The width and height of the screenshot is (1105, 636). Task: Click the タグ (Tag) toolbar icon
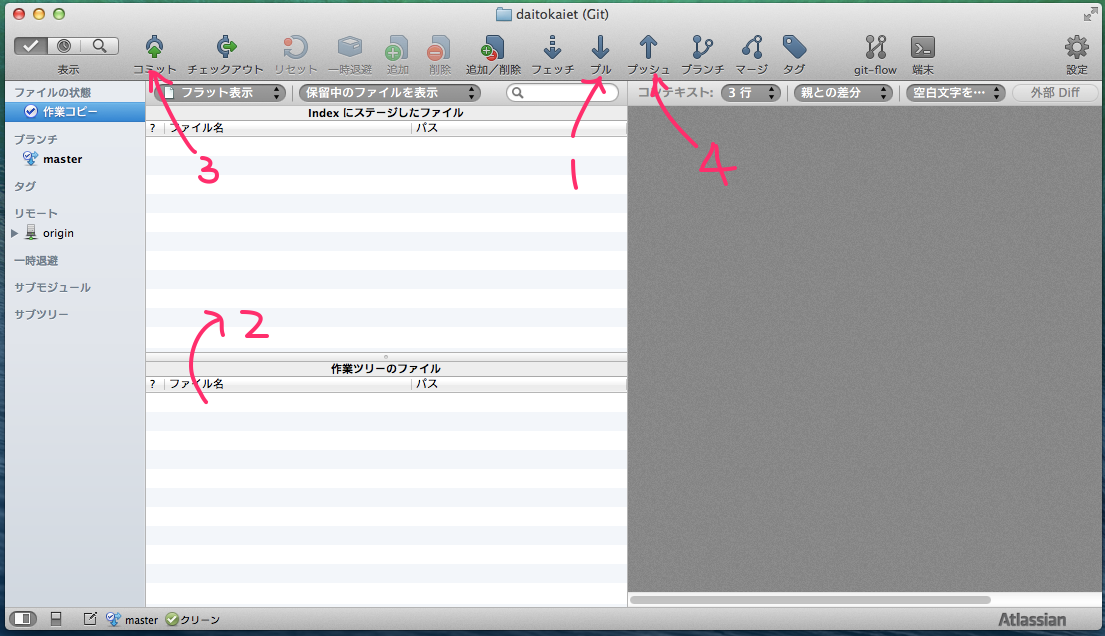click(794, 47)
